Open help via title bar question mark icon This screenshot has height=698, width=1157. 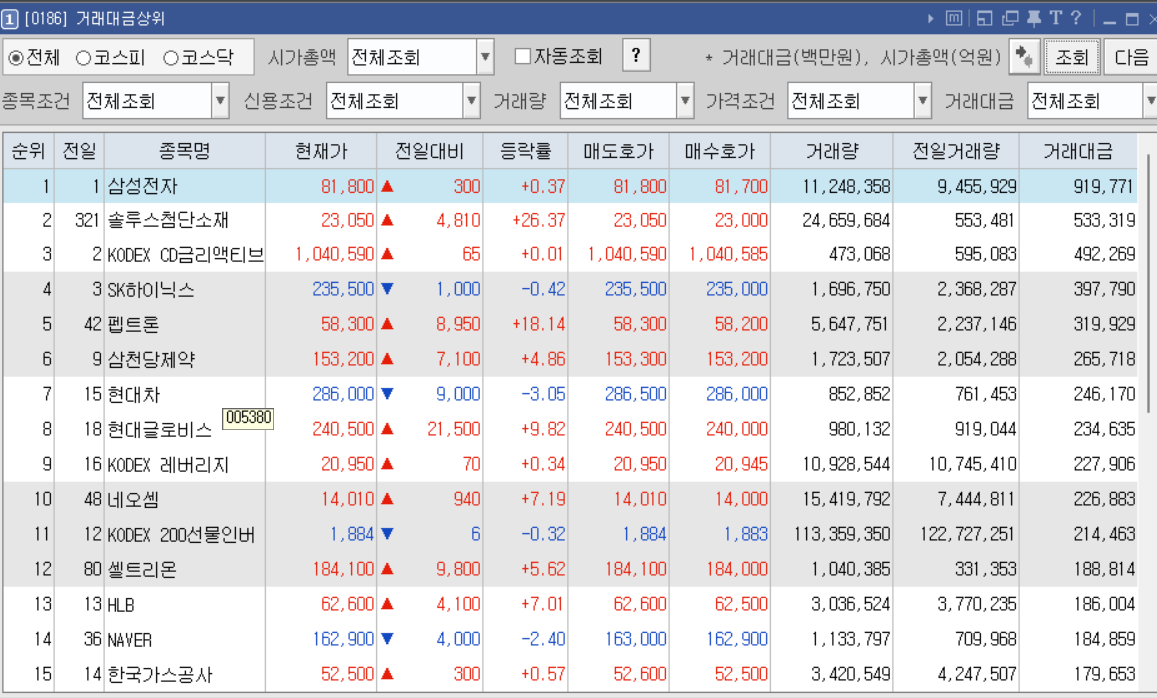[1077, 18]
